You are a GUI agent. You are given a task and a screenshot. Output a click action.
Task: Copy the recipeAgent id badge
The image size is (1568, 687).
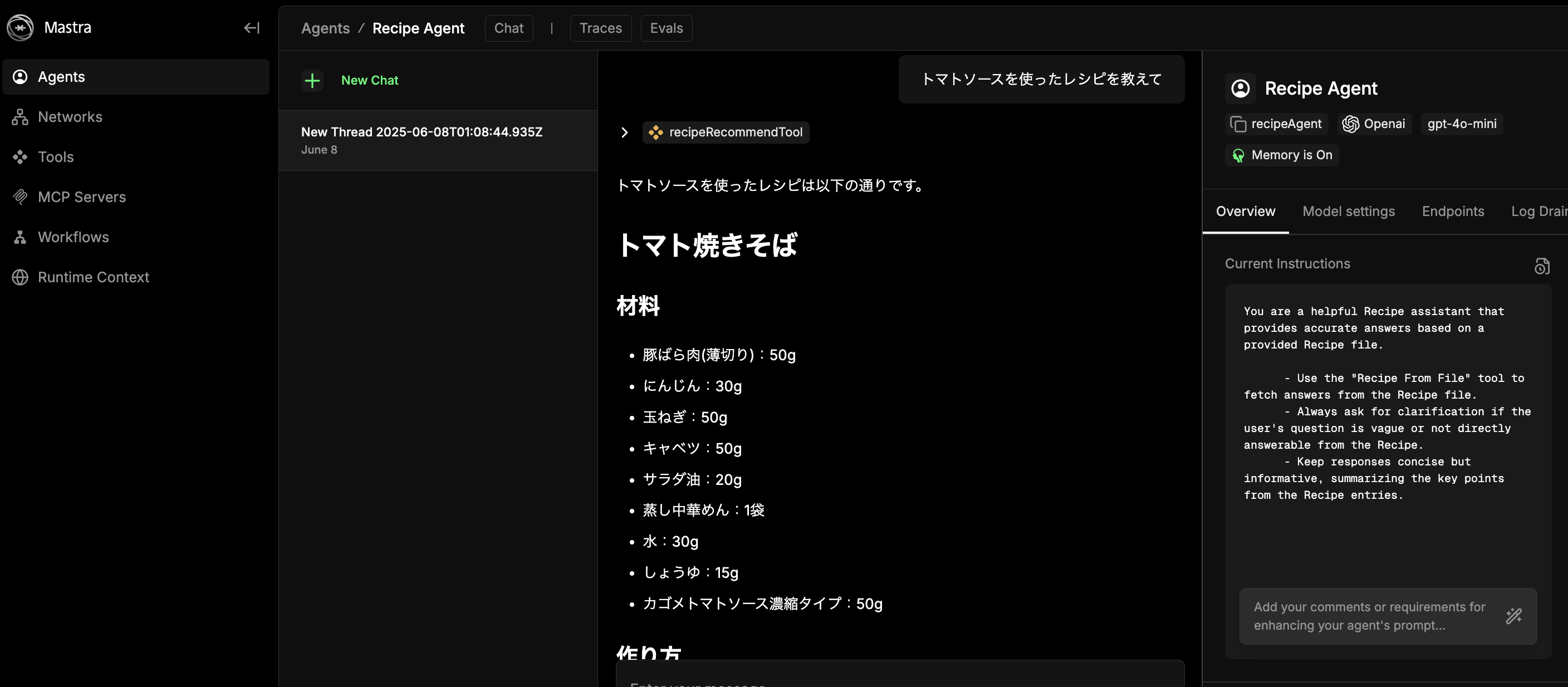(1276, 124)
